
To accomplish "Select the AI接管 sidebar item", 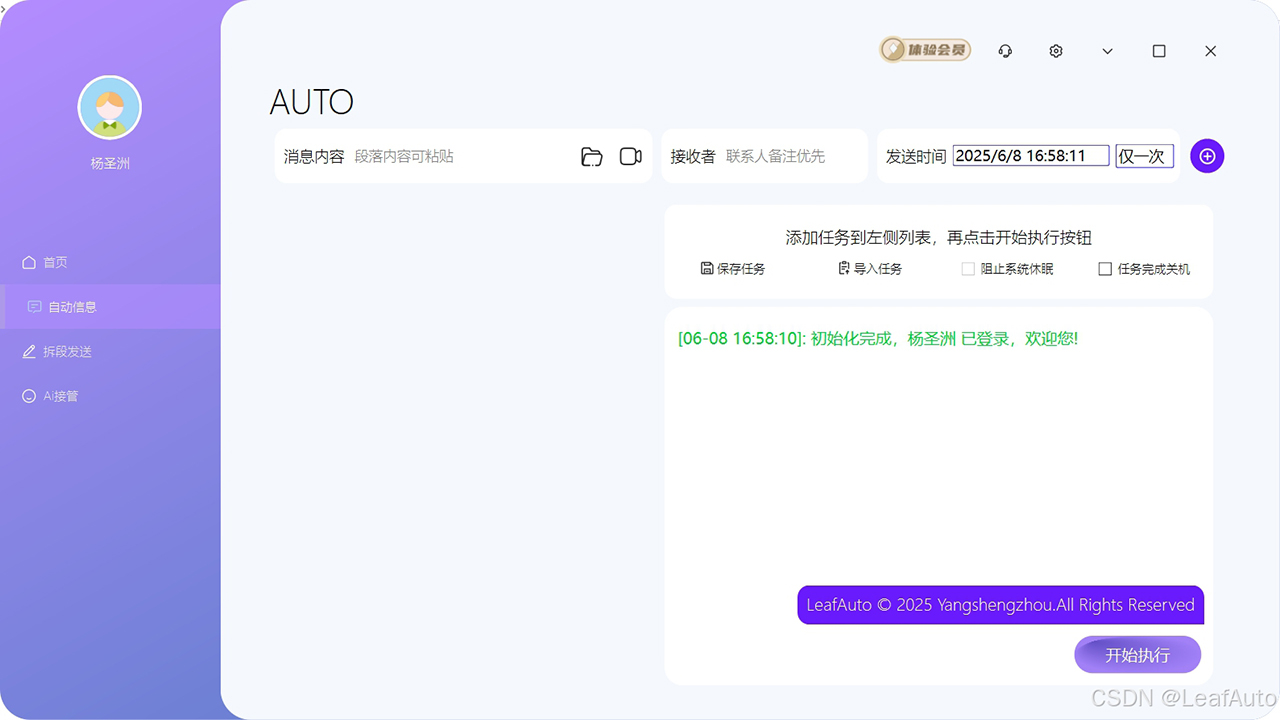I will pos(60,395).
